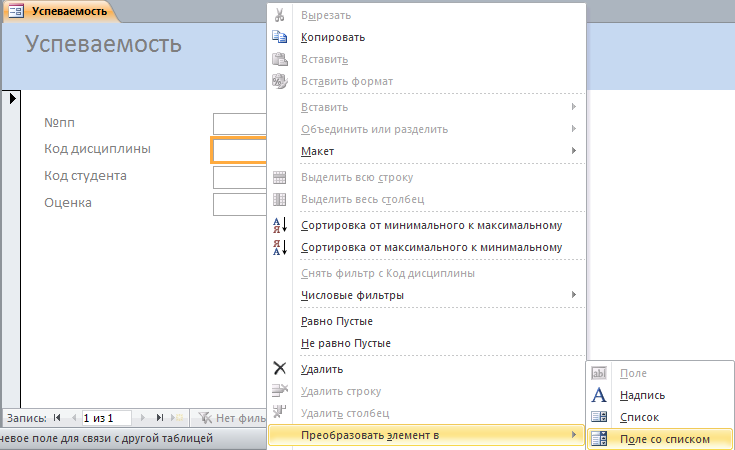Go to previous record button
The width and height of the screenshot is (735, 450).
[x=74, y=417]
